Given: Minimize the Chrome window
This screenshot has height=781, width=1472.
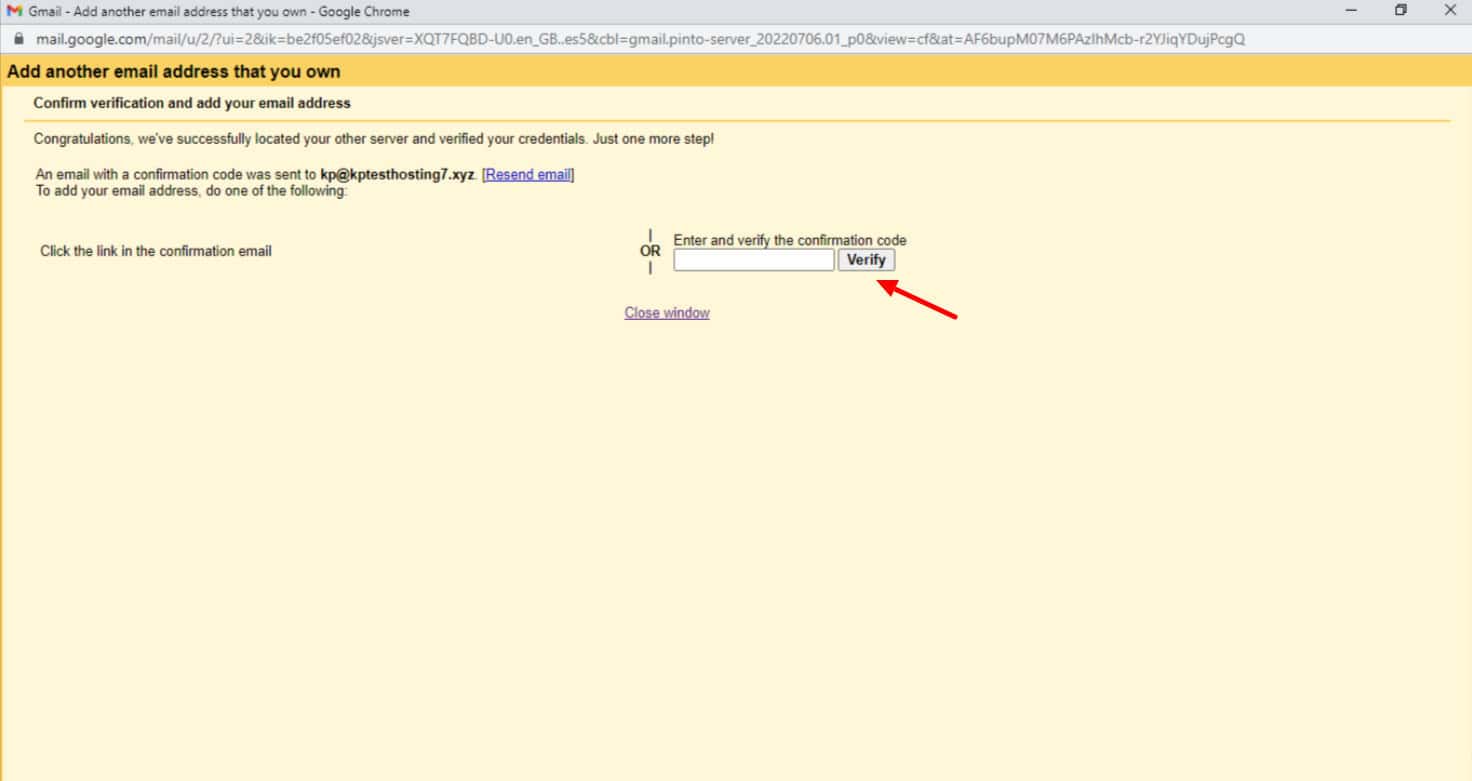Looking at the screenshot, I should [1352, 10].
